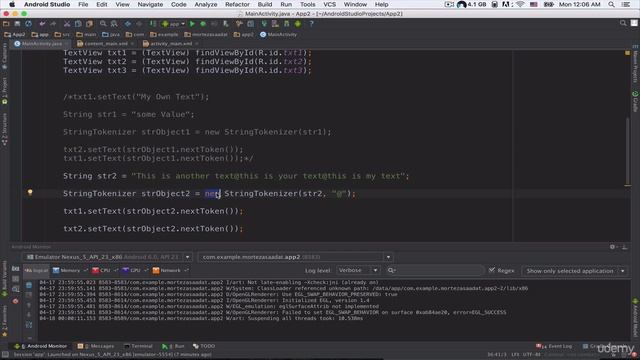Select the Network monitor tab
The height and width of the screenshot is (360, 640).
click(x=170, y=270)
